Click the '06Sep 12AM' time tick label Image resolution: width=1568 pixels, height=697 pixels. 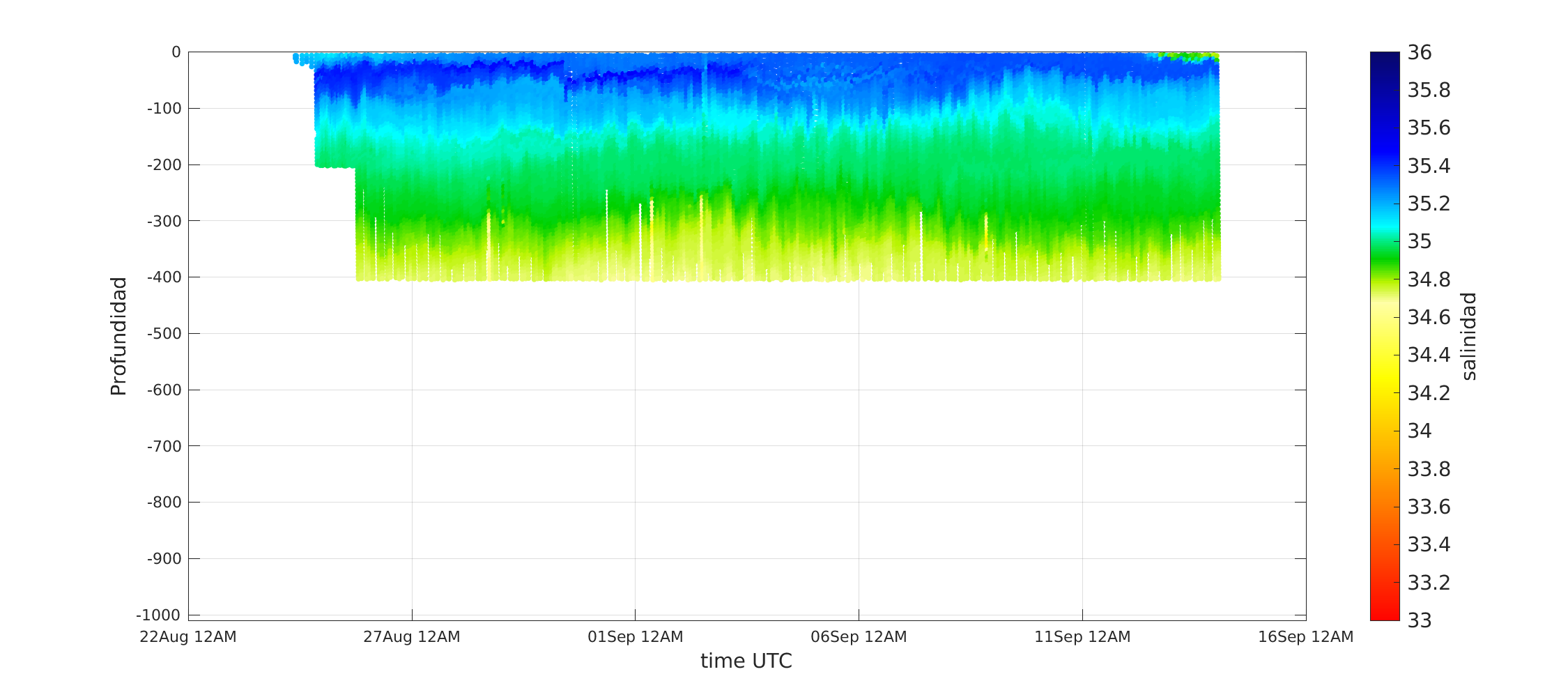click(x=859, y=637)
